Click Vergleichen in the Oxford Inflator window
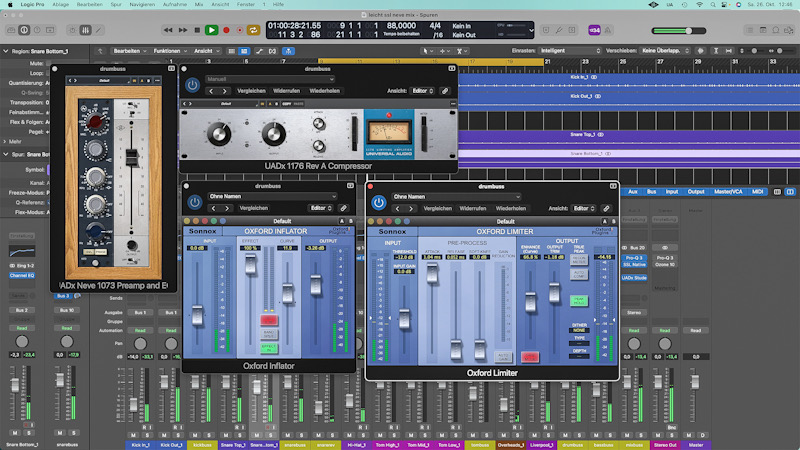This screenshot has width=800, height=450. (254, 208)
